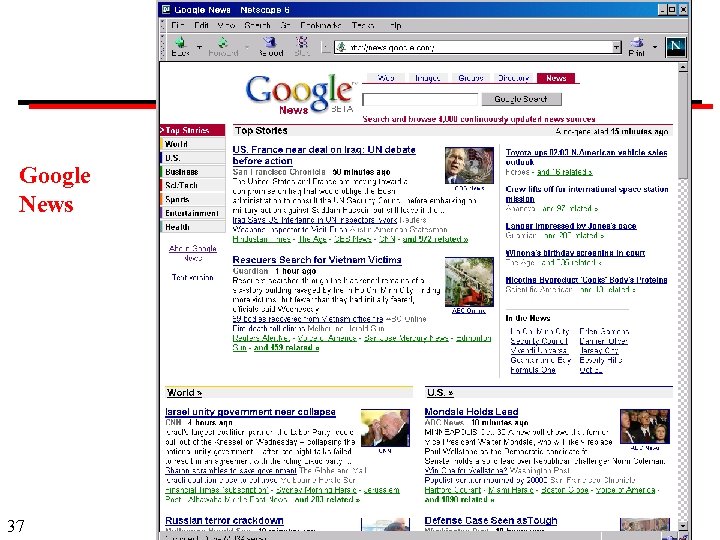This screenshot has height=540, width=720.
Task: Switch to the Groups search tab
Action: (x=471, y=78)
